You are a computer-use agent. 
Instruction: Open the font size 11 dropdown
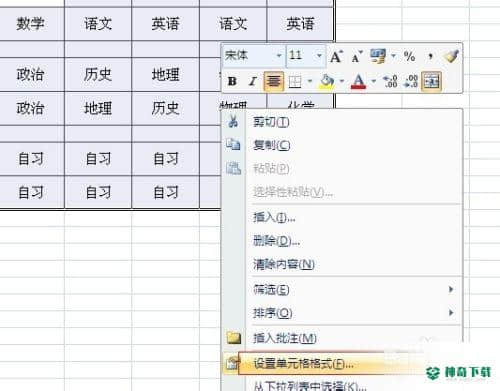coord(319,56)
